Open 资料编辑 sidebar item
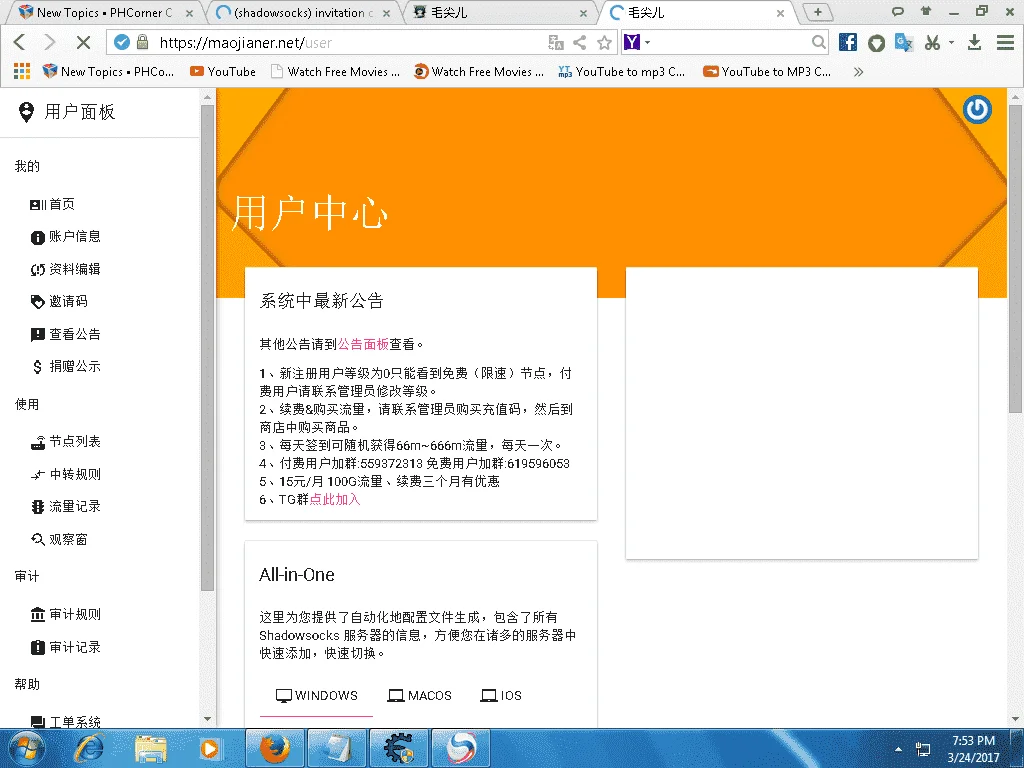This screenshot has height=768, width=1024. pyautogui.click(x=65, y=269)
